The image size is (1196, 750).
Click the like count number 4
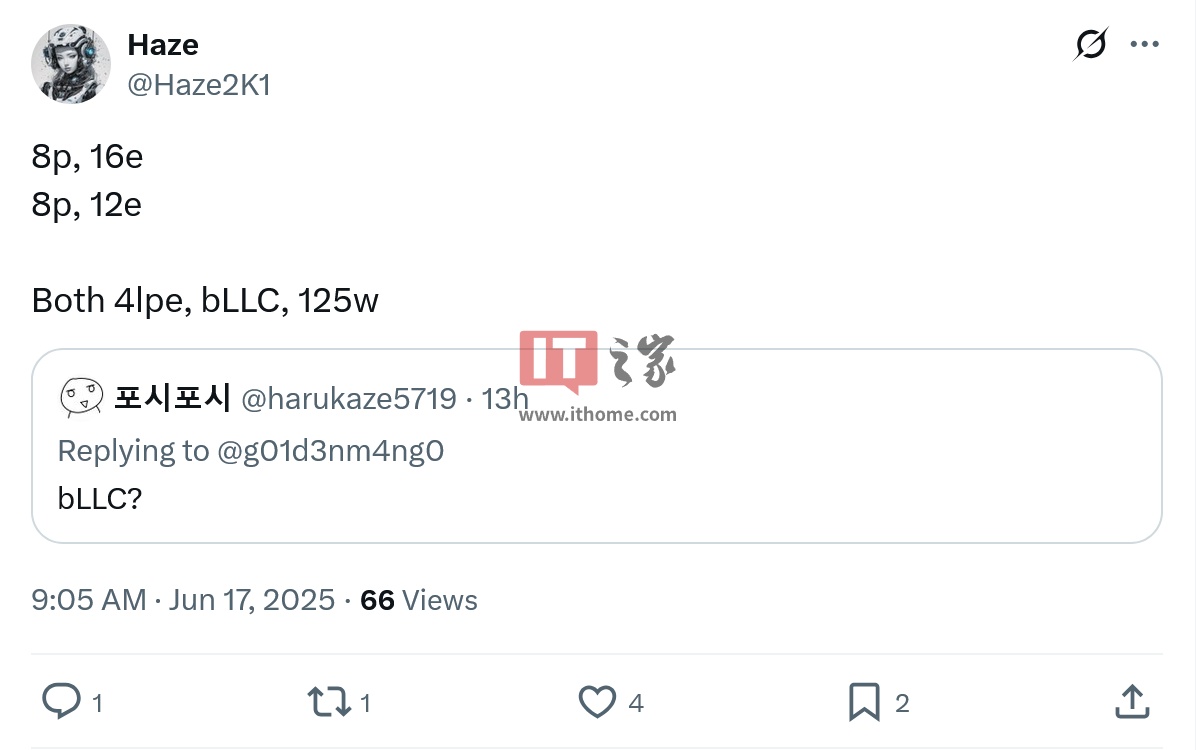pyautogui.click(x=636, y=703)
